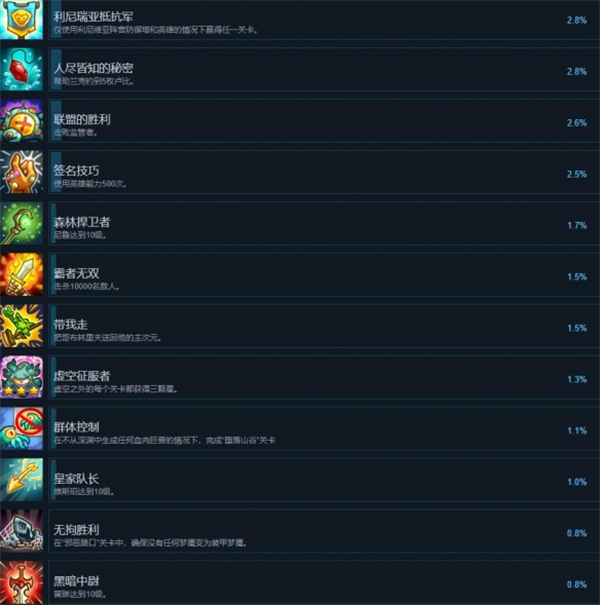
Task: Click the 无拘胜利 armored nightmare icon
Action: pos(22,531)
